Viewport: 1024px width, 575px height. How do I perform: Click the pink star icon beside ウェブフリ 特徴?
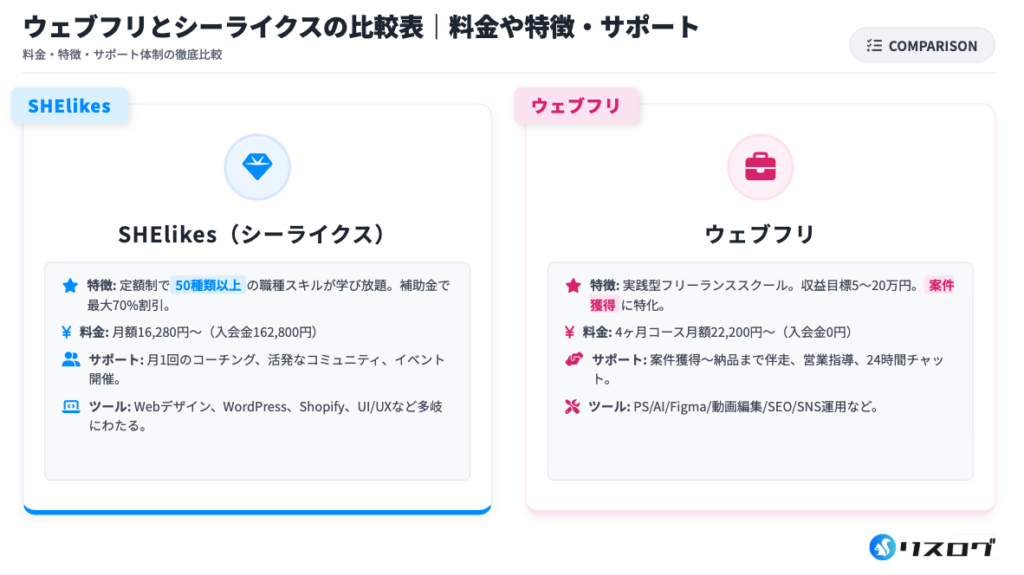click(x=573, y=285)
